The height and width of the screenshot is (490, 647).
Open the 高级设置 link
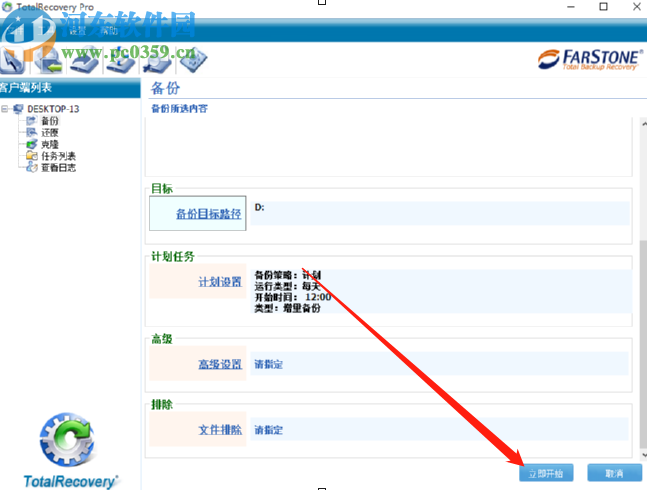tap(220, 364)
